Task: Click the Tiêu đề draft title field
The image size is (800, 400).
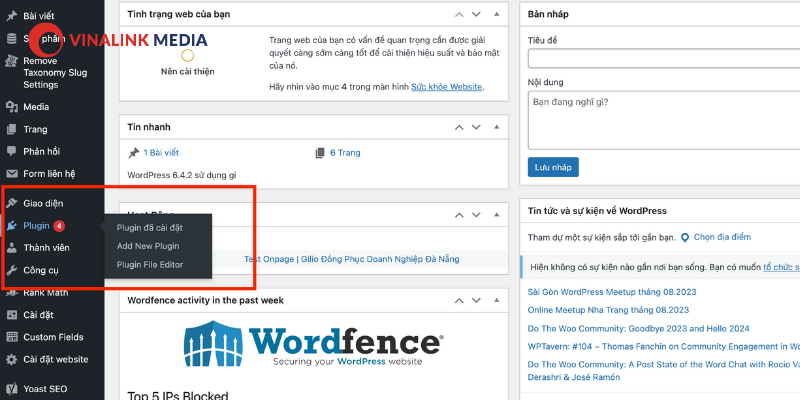Action: pos(664,58)
